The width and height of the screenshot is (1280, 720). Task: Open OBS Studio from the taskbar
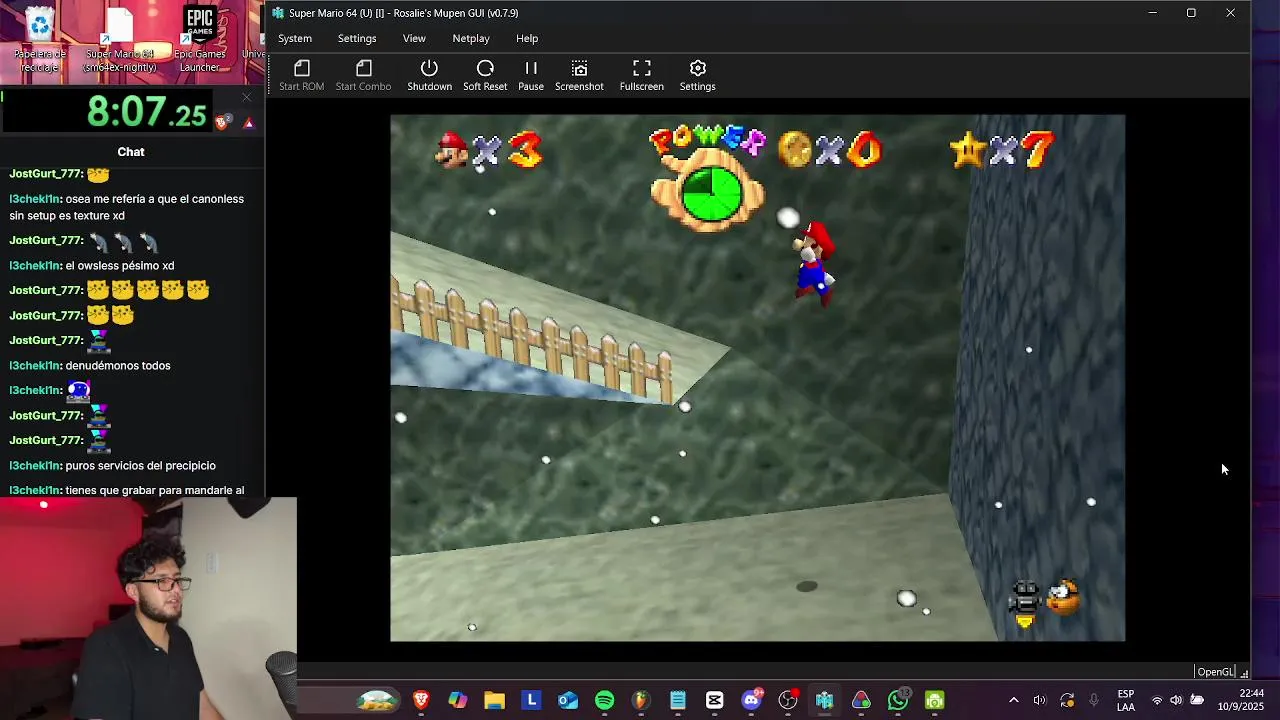(x=788, y=700)
